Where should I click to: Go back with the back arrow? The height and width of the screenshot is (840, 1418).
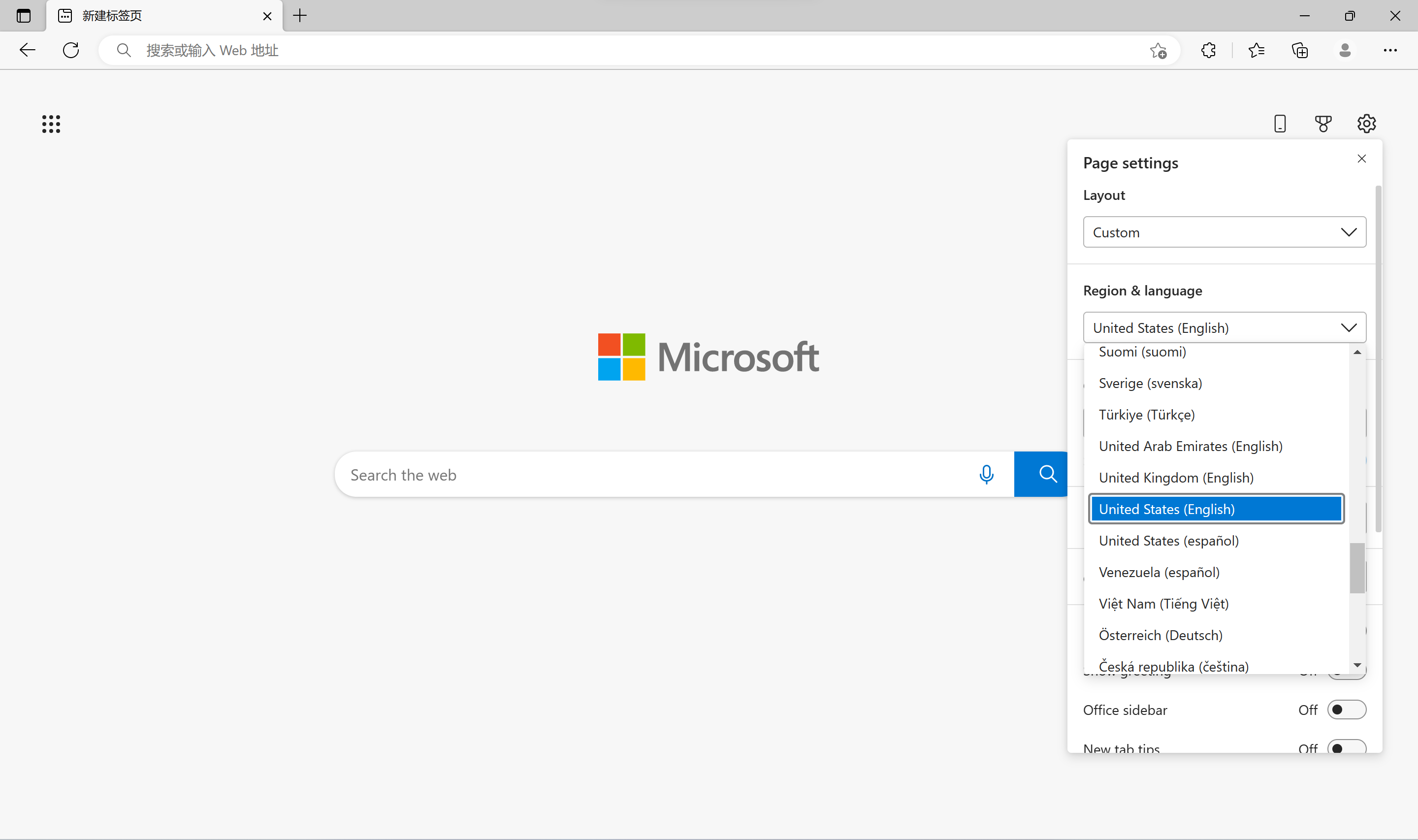(x=27, y=50)
